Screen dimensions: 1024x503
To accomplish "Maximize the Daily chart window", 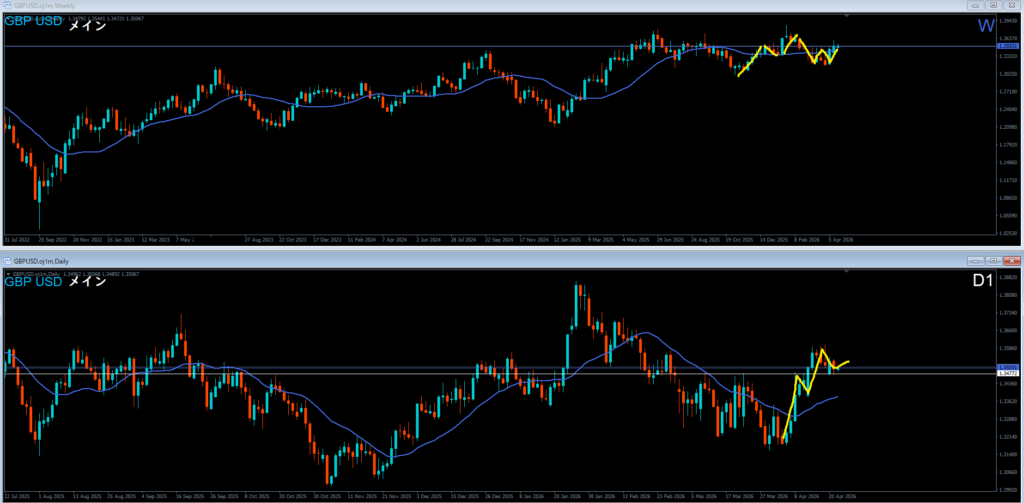I will 992,260.
